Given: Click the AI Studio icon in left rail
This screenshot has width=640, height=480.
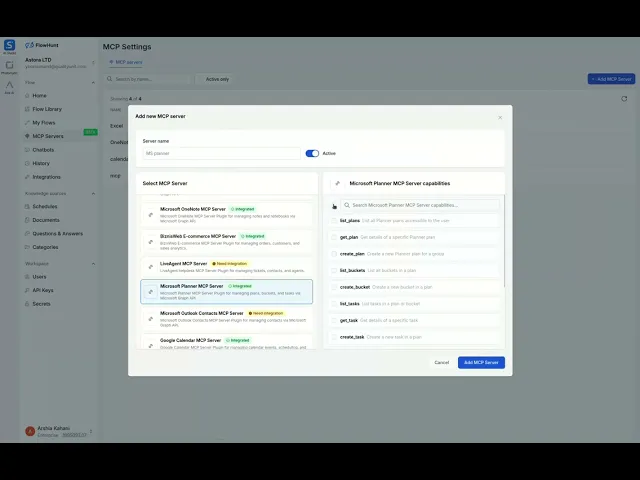Looking at the screenshot, I should [9, 44].
